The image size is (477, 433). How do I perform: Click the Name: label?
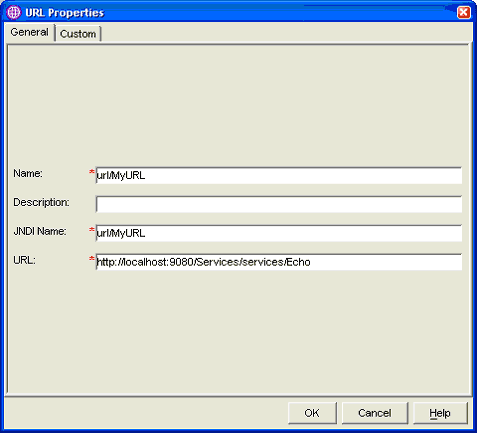[28, 174]
